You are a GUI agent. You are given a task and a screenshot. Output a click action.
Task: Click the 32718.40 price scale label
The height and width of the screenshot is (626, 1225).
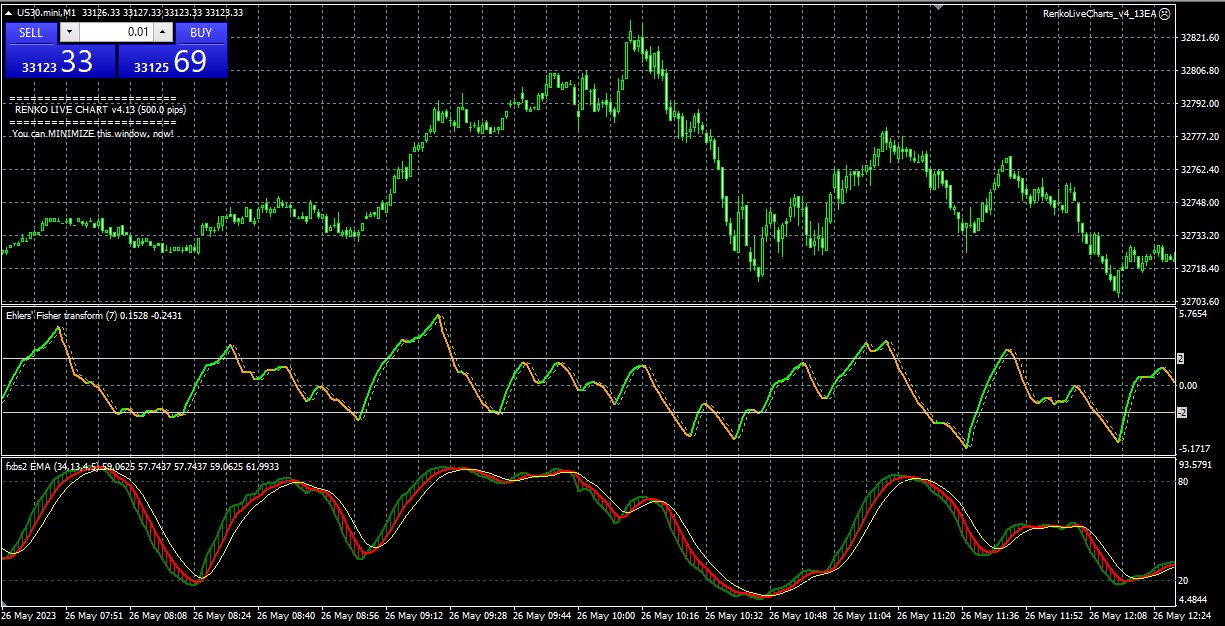[1198, 269]
